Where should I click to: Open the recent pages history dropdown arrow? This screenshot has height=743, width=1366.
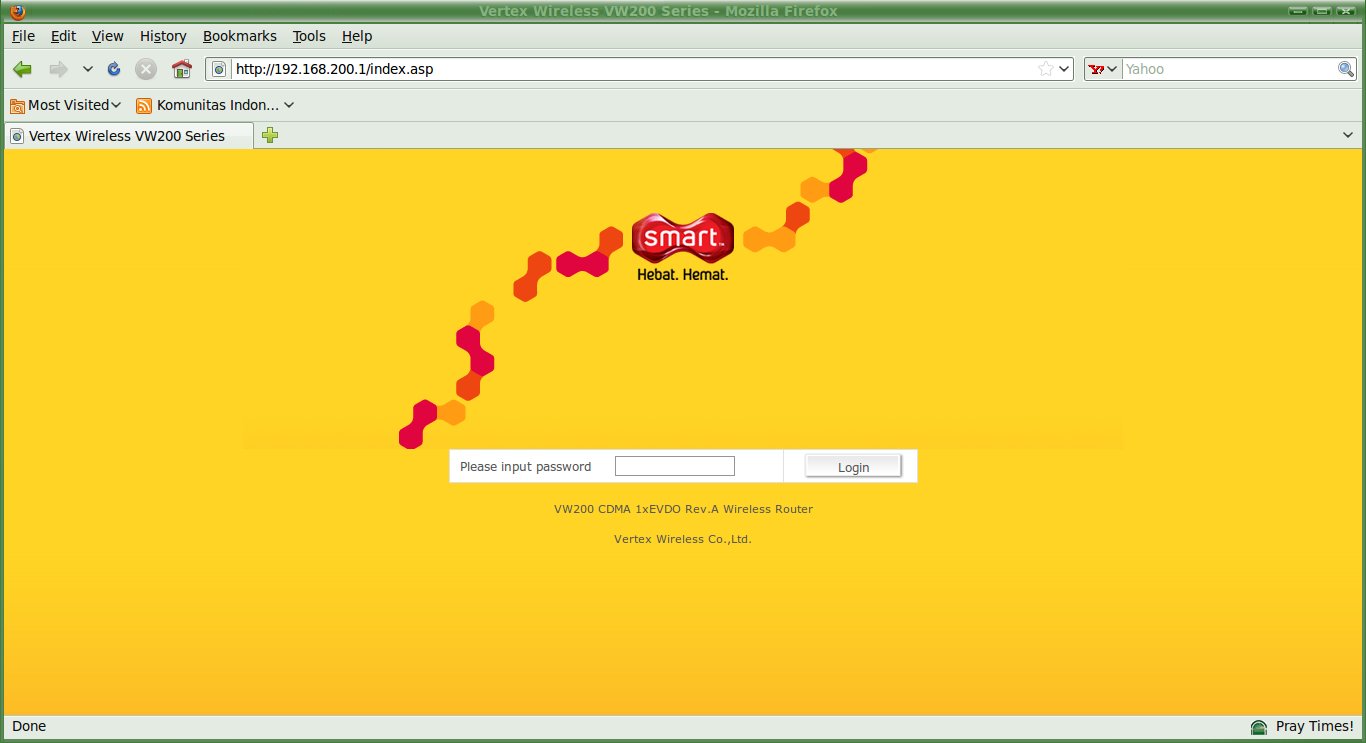click(87, 69)
